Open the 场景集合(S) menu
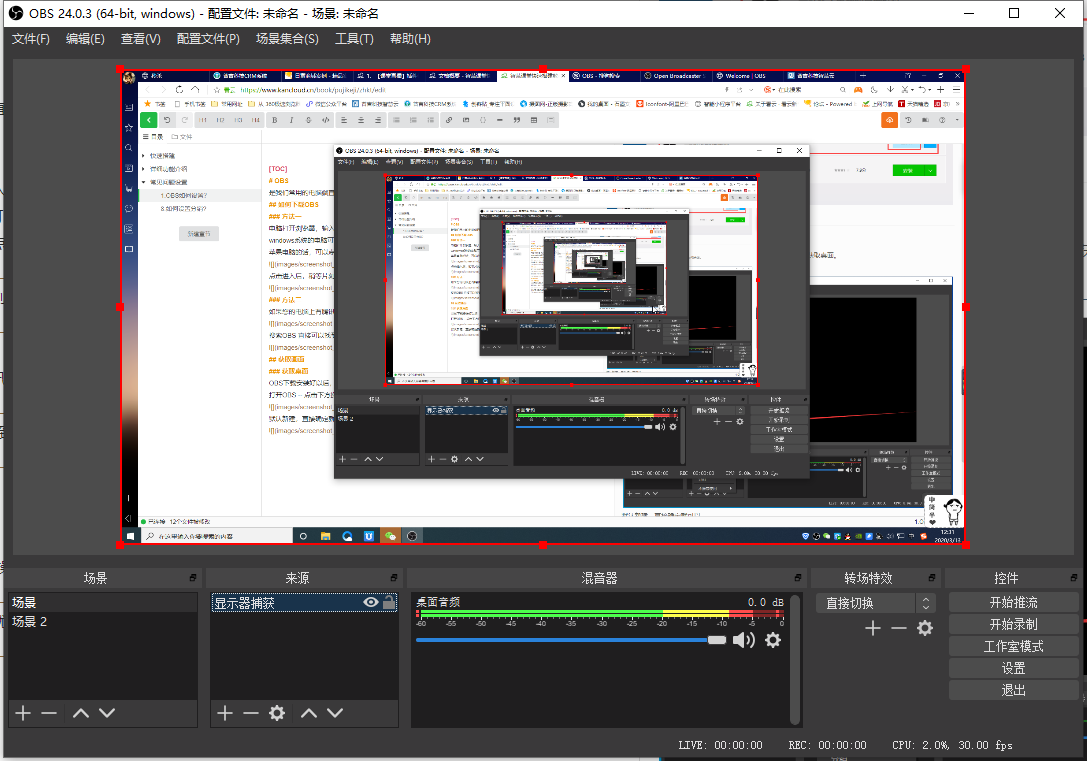This screenshot has width=1087, height=761. 287,39
